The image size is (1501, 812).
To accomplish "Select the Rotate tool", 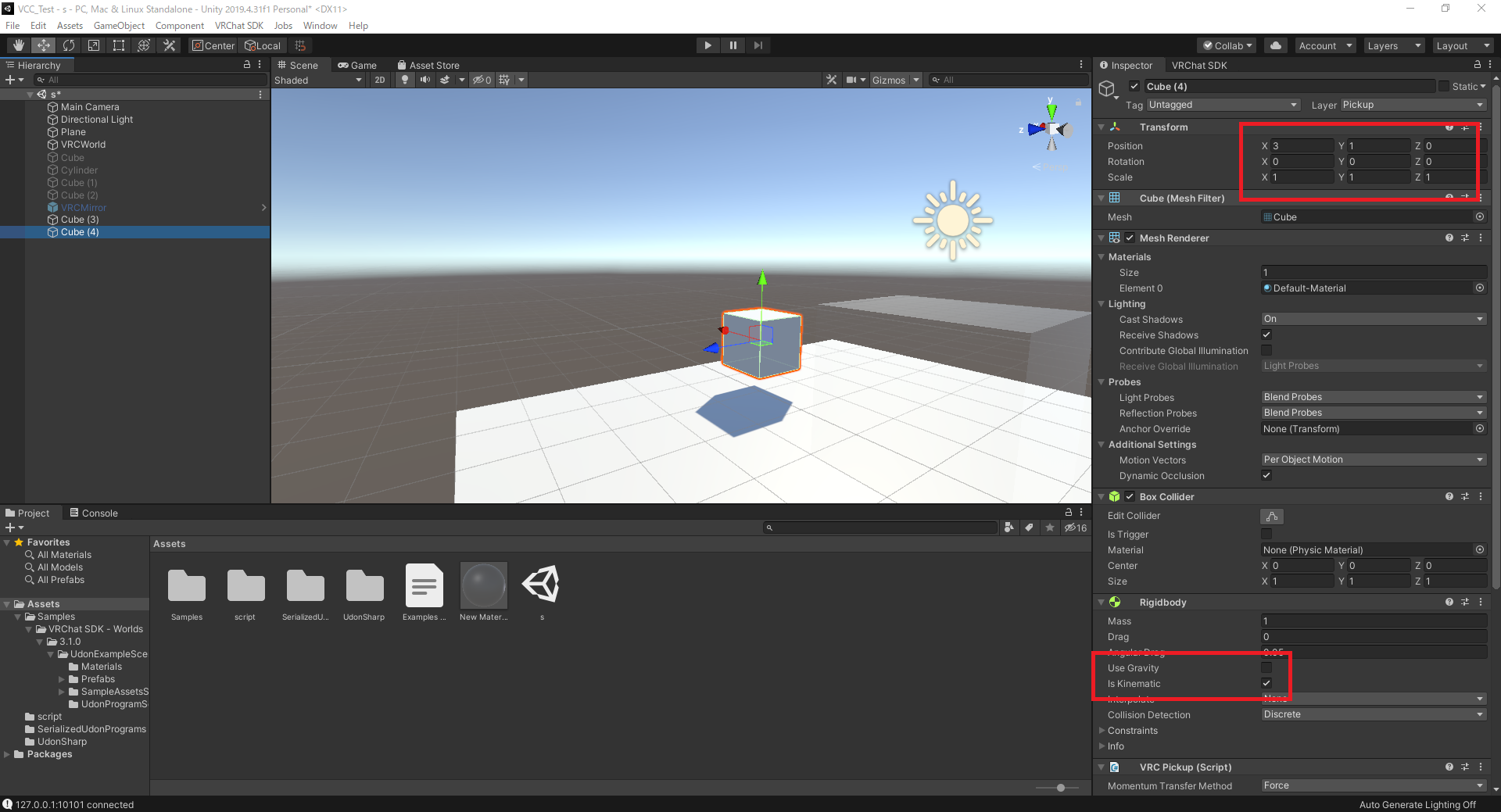I will [69, 45].
